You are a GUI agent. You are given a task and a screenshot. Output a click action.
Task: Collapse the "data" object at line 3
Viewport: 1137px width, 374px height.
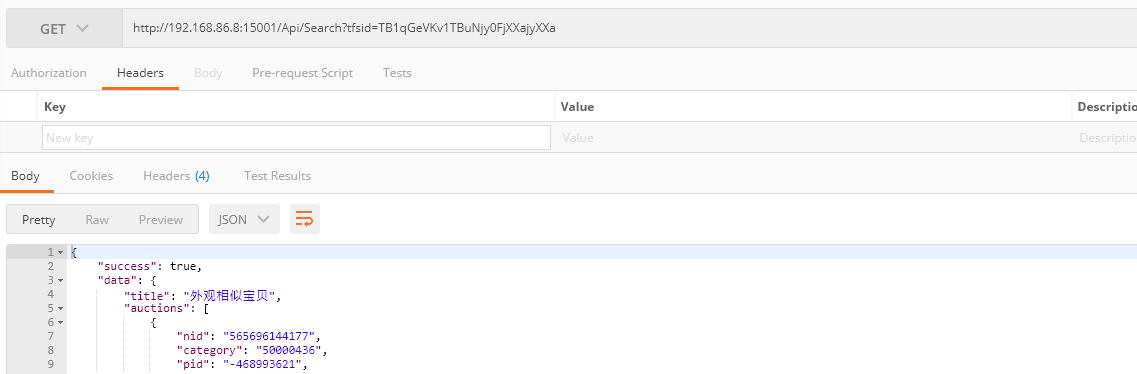pos(61,280)
